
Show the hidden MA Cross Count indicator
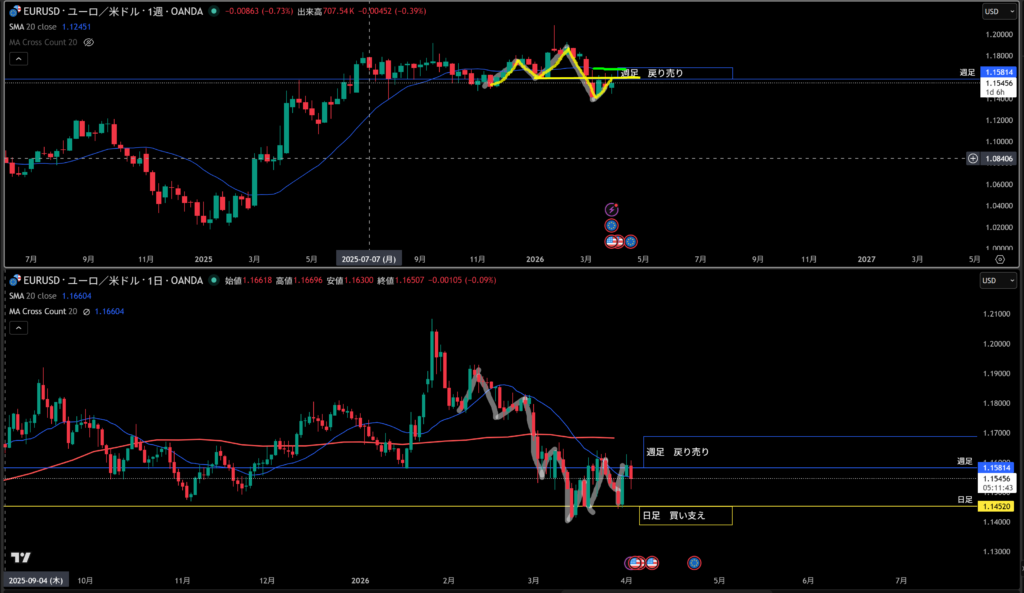(x=89, y=43)
